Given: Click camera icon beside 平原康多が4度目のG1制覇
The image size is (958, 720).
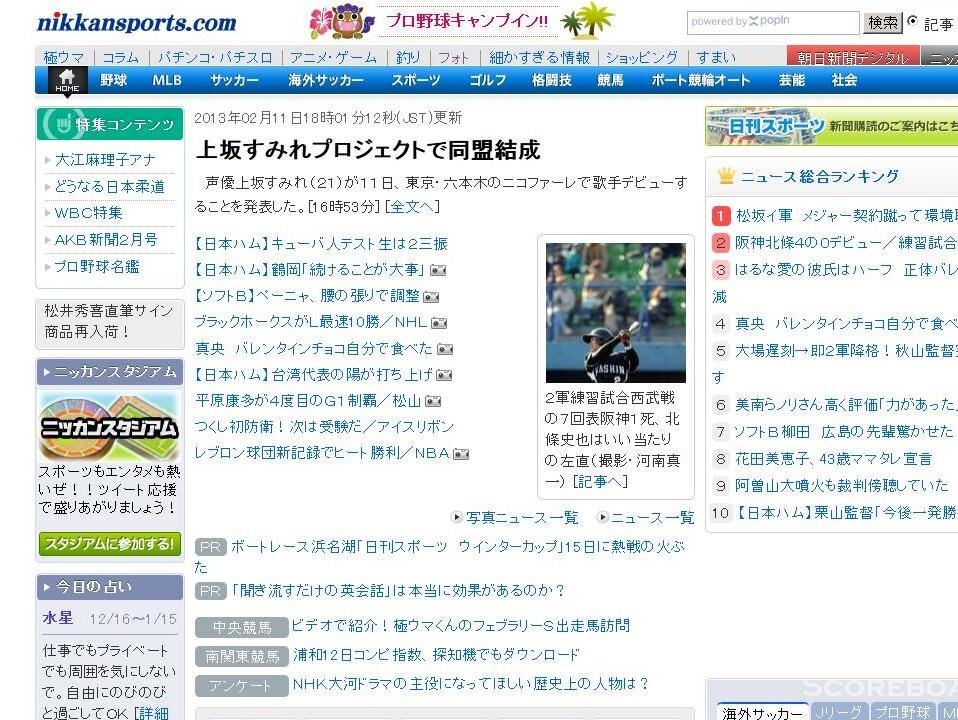Looking at the screenshot, I should pos(433,402).
